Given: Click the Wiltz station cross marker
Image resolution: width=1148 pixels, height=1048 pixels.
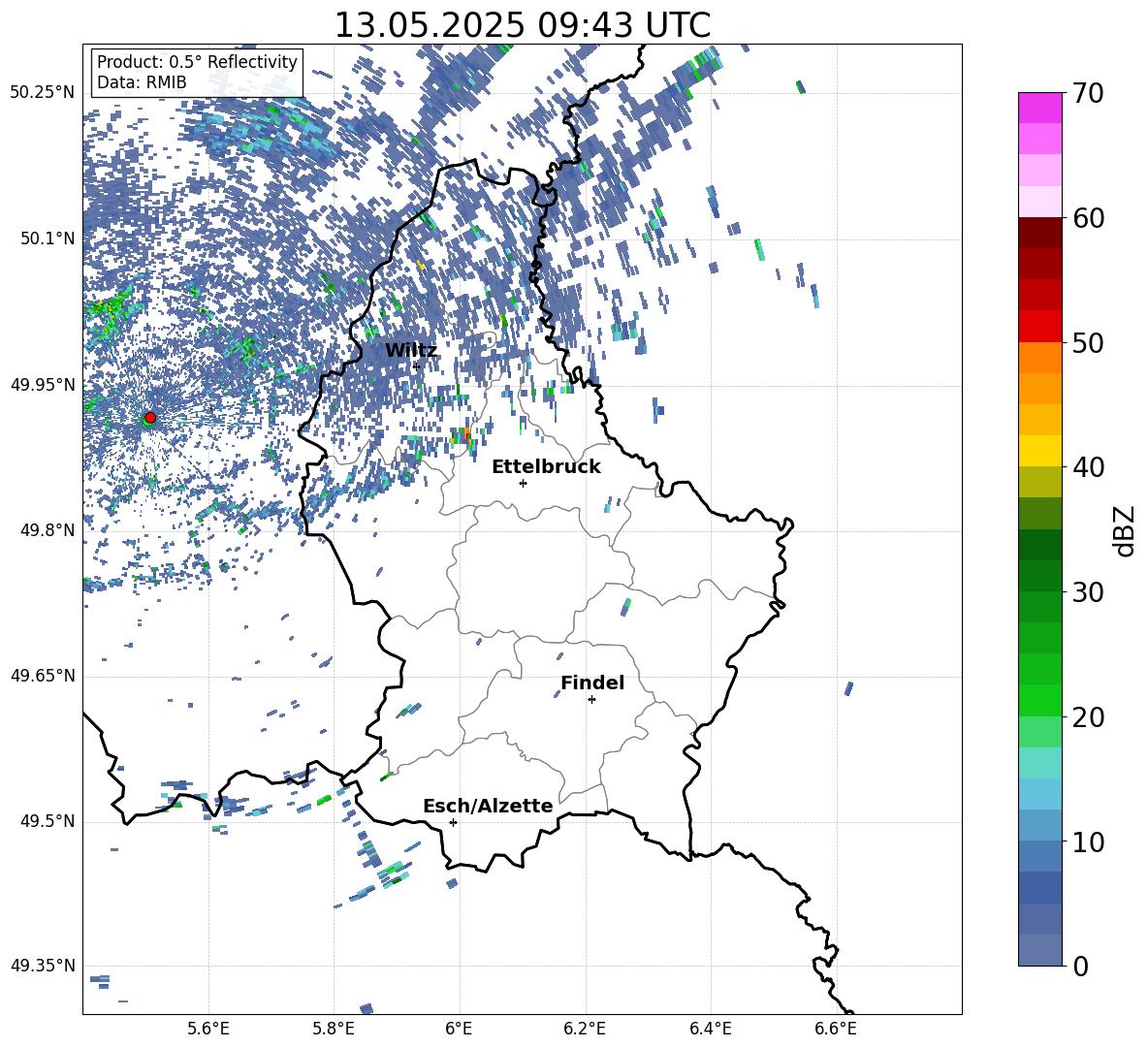Looking at the screenshot, I should point(416,366).
